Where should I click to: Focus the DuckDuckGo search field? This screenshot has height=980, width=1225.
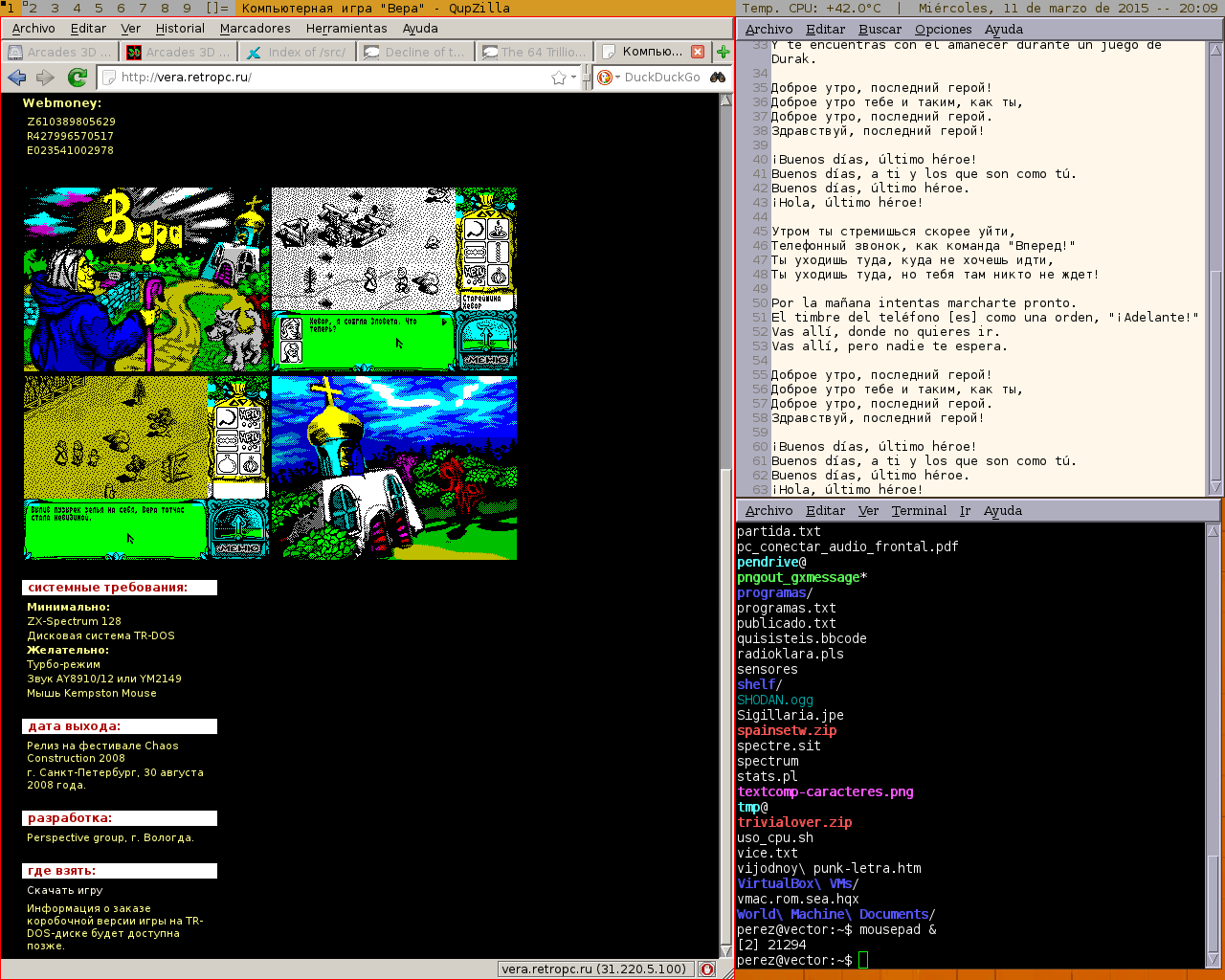click(664, 78)
